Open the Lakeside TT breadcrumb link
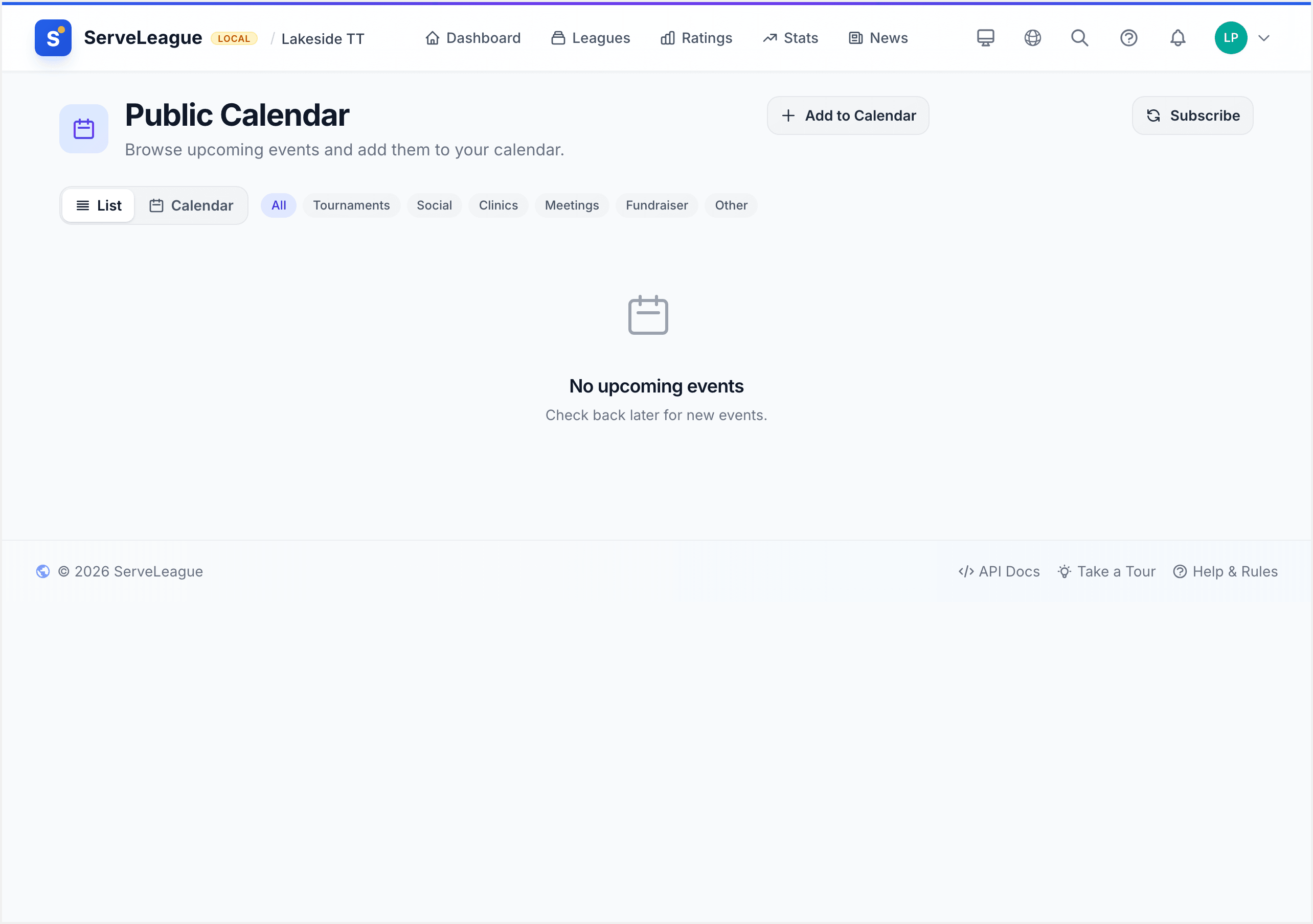 [323, 39]
